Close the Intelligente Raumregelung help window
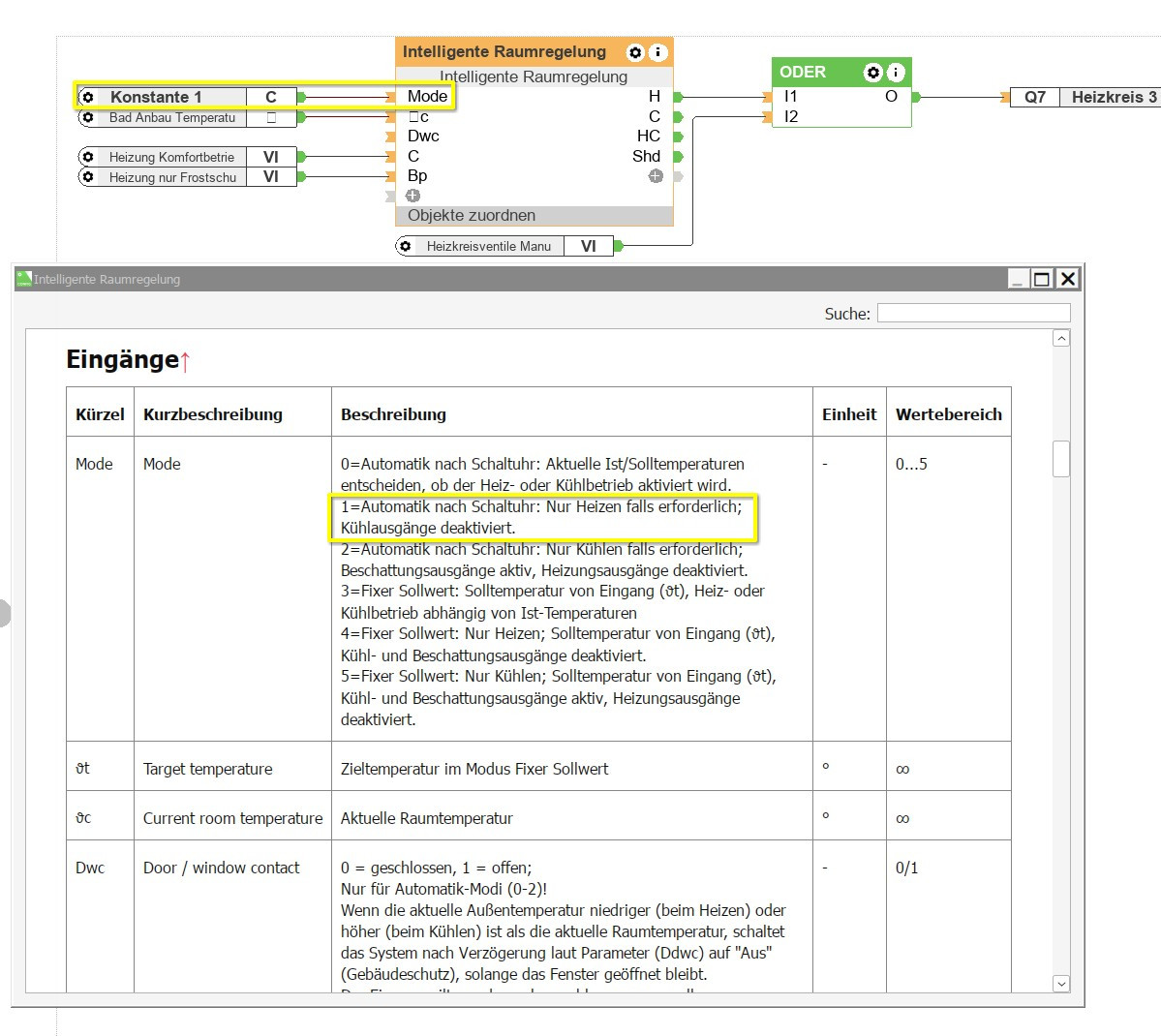This screenshot has width=1161, height=1036. (1068, 279)
